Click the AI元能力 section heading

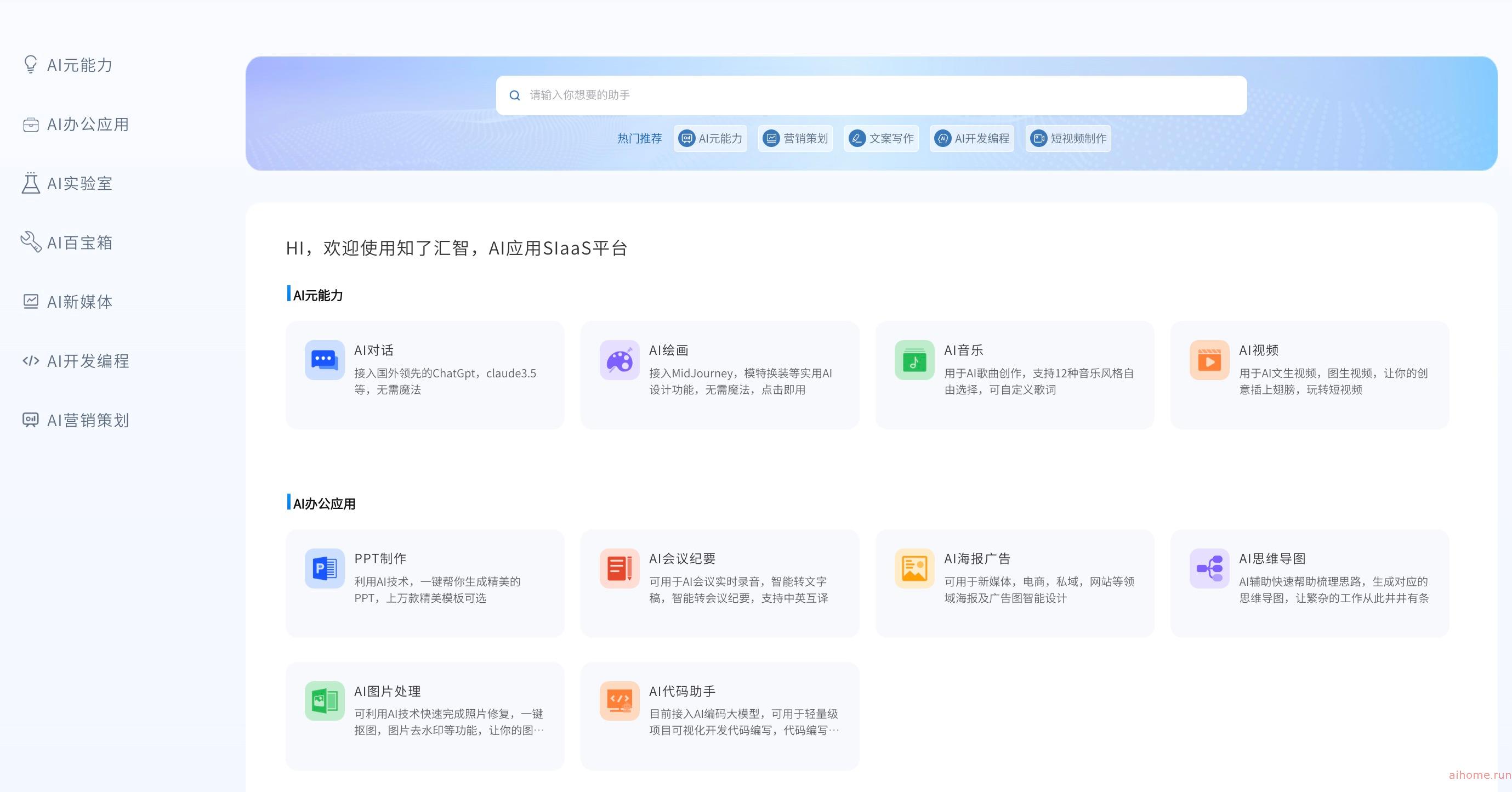(x=317, y=295)
